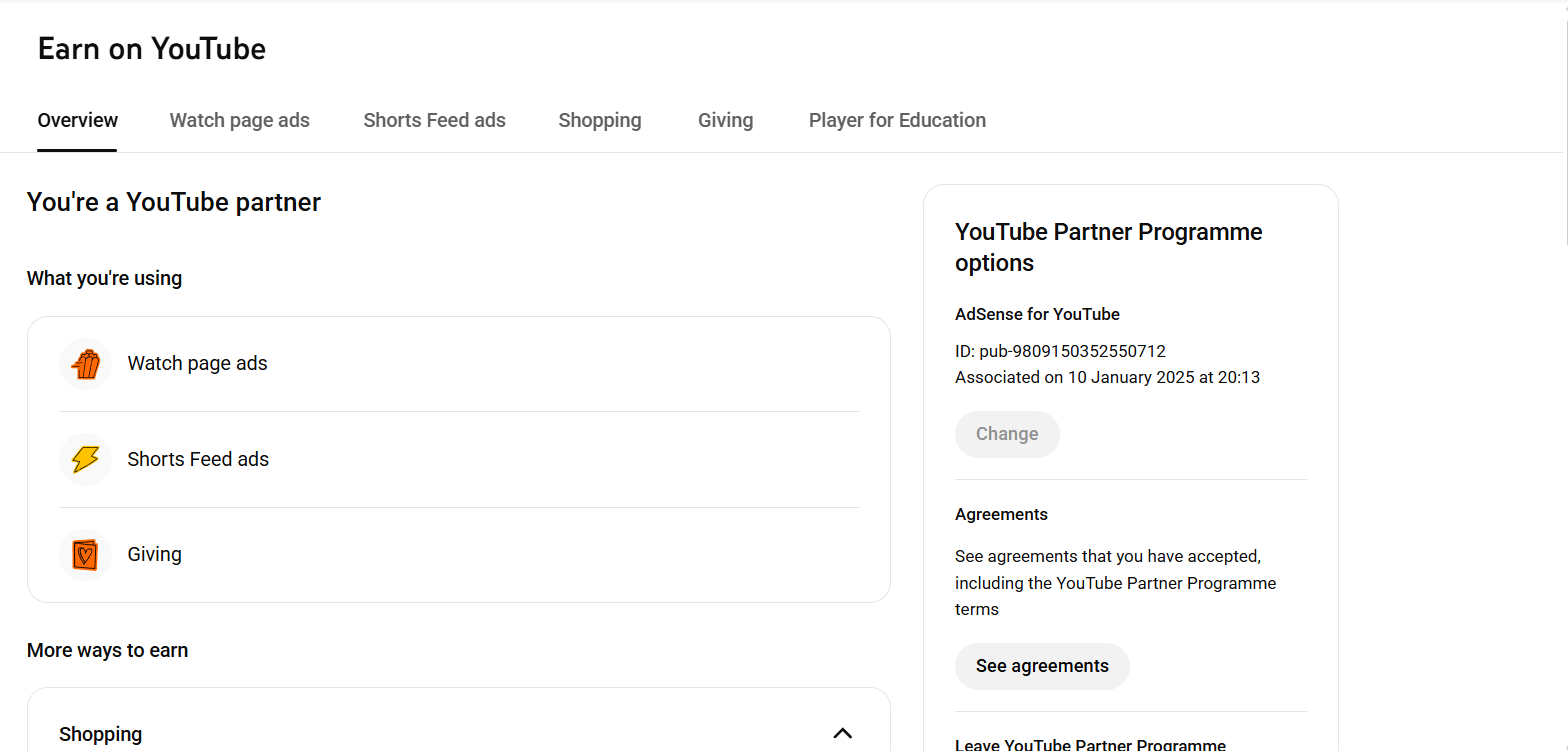Click the lightning bolt Shorts Feed ads icon
The image size is (1568, 751).
(x=86, y=459)
